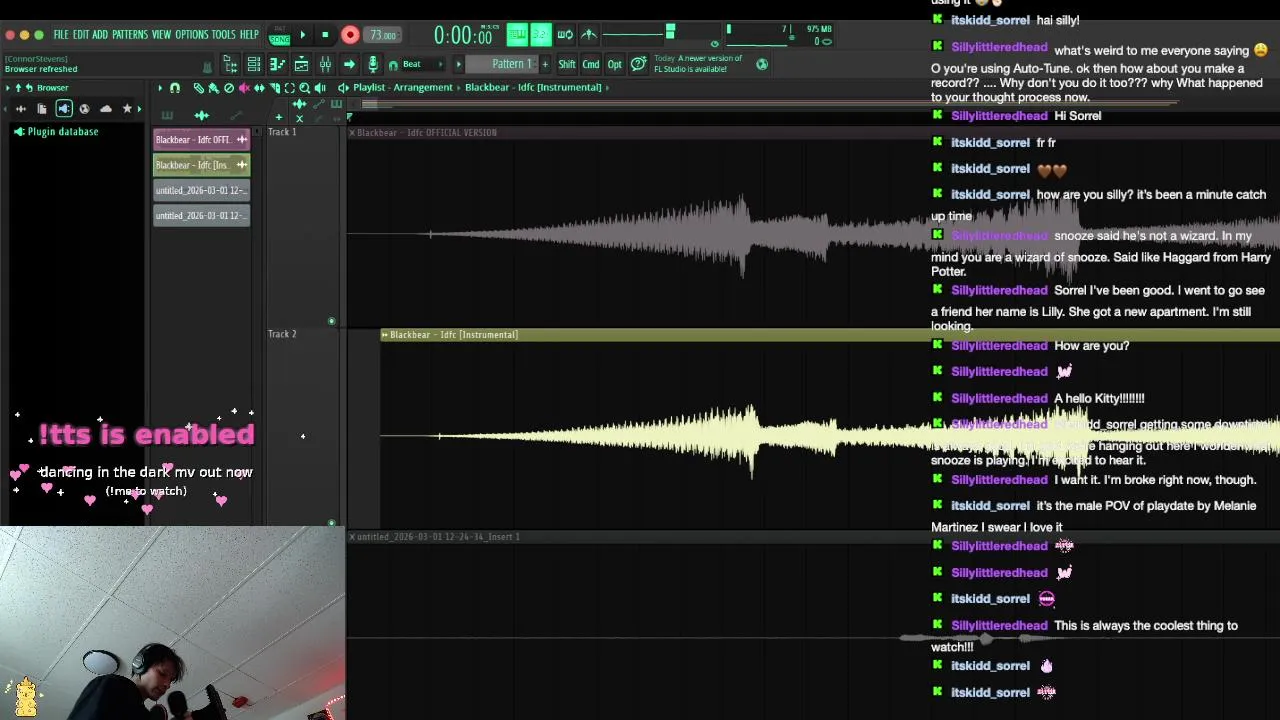Open the PATTERNS menu

(x=130, y=34)
